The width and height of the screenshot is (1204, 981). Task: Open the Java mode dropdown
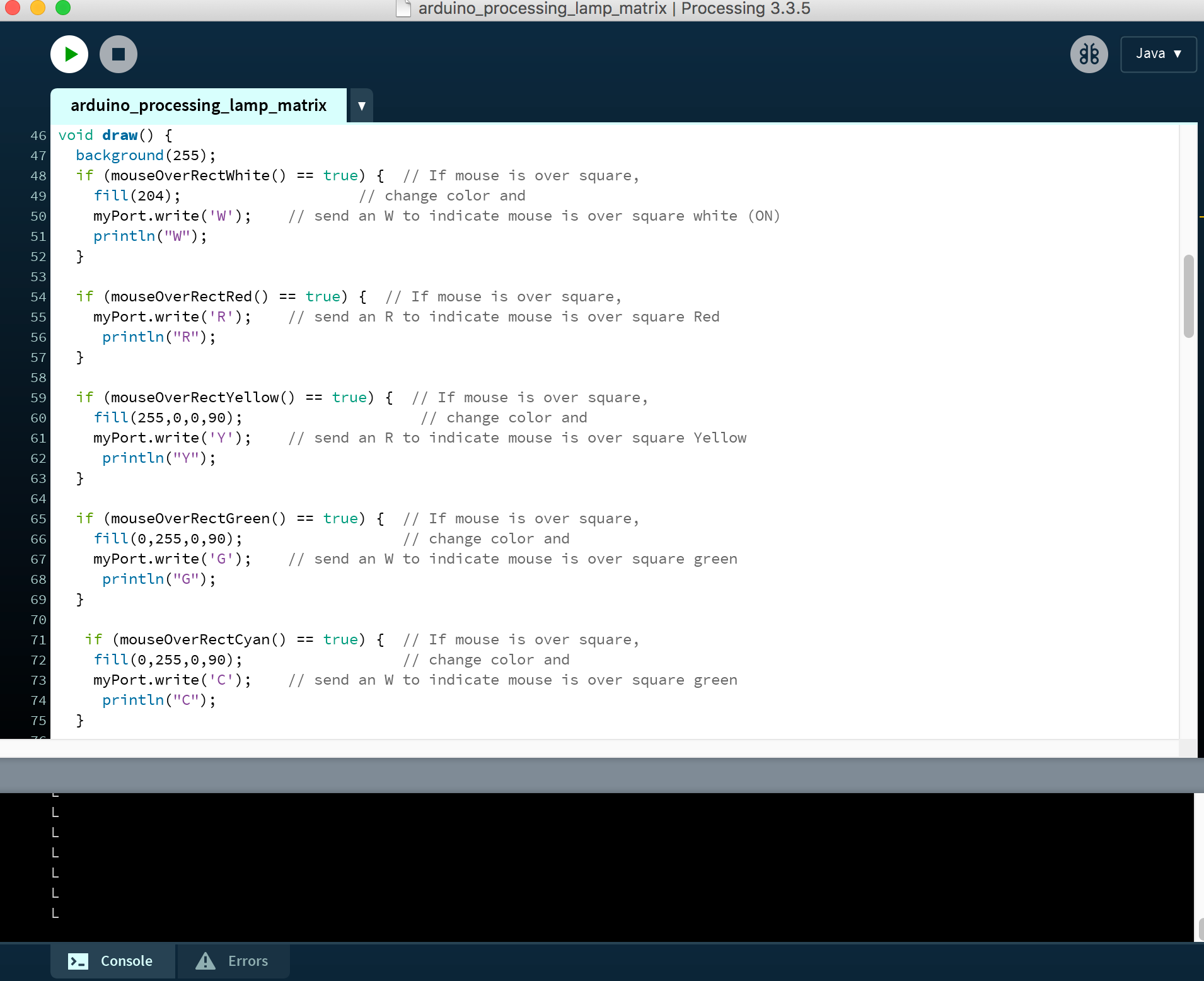pyautogui.click(x=1158, y=54)
